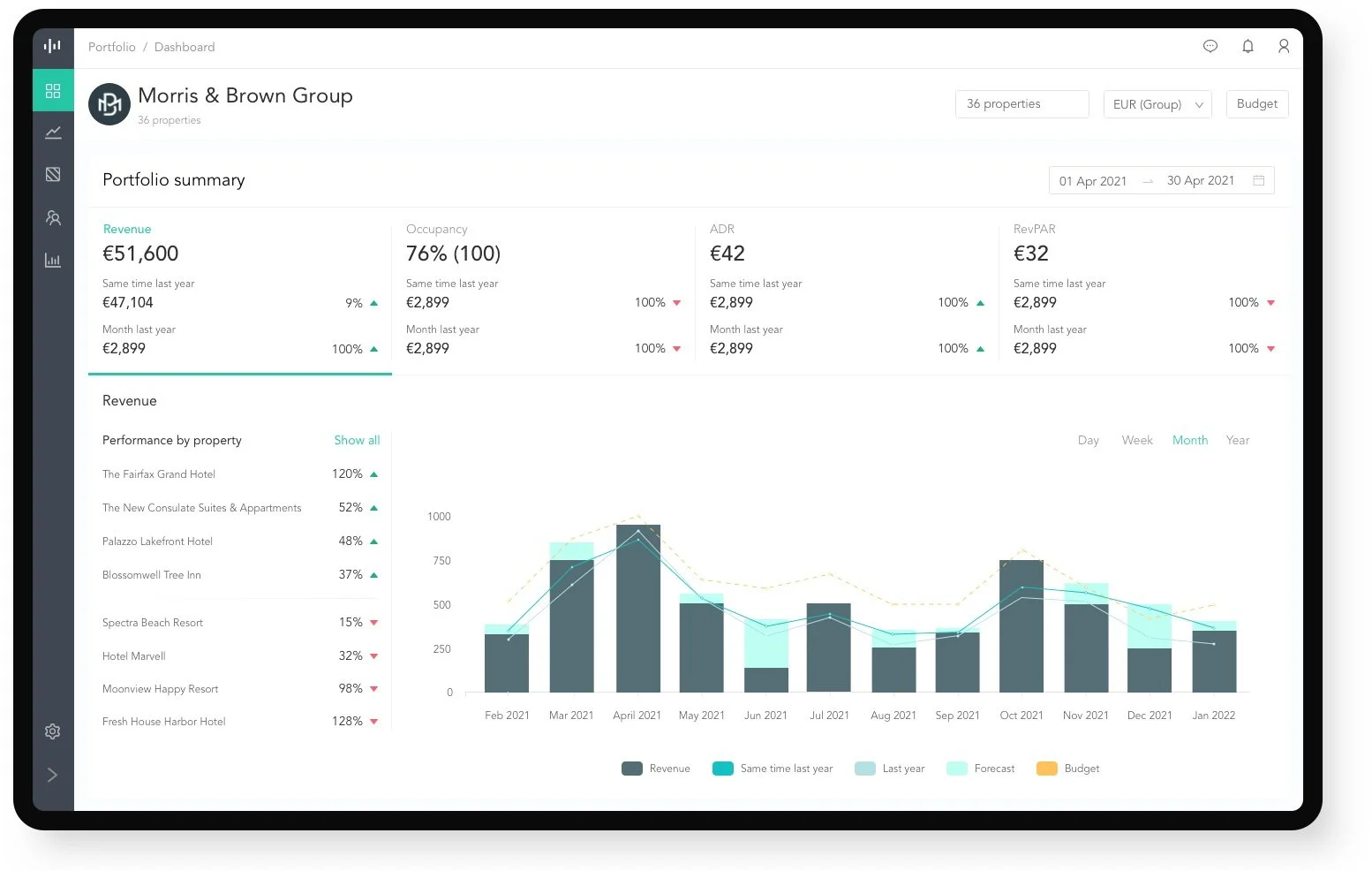Screen dimensions: 1372x871
Task: Click the Morris & Brown Group logo
Action: point(109,104)
